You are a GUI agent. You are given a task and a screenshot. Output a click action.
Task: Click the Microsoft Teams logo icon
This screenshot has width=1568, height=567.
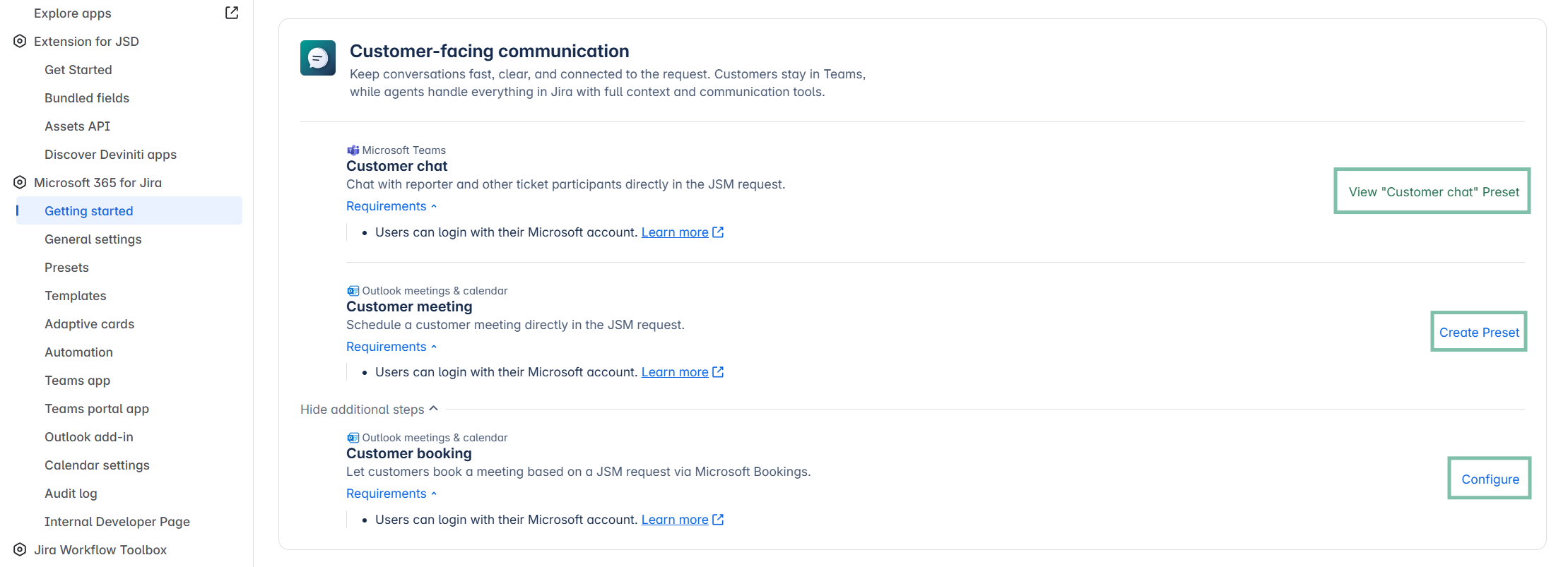[x=353, y=150]
